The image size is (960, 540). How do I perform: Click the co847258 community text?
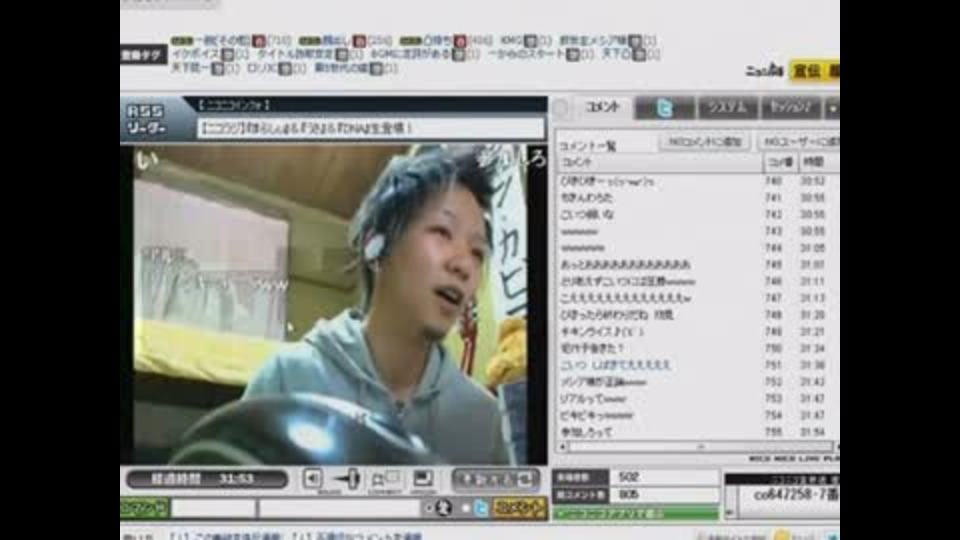(x=794, y=495)
